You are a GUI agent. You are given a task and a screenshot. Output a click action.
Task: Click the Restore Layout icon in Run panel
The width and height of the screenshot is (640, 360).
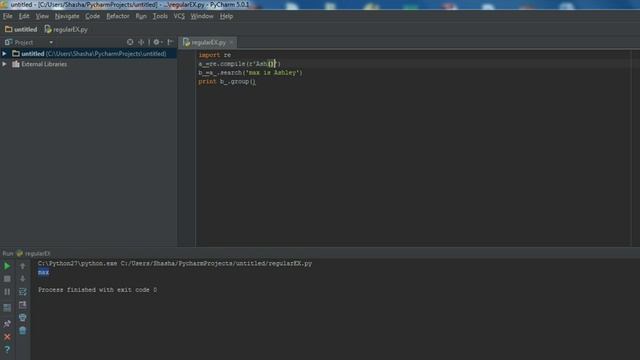(x=7, y=308)
